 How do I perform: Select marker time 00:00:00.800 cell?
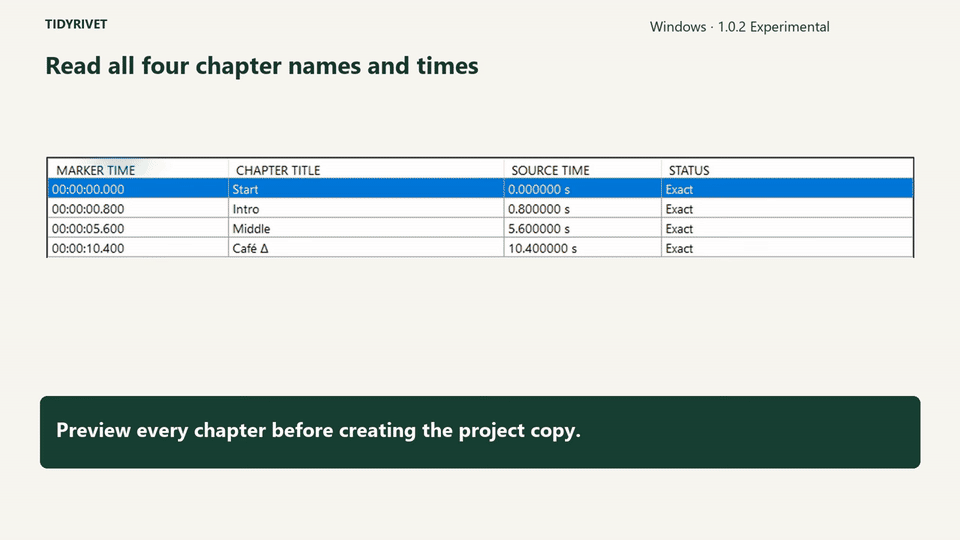pyautogui.click(x=138, y=209)
